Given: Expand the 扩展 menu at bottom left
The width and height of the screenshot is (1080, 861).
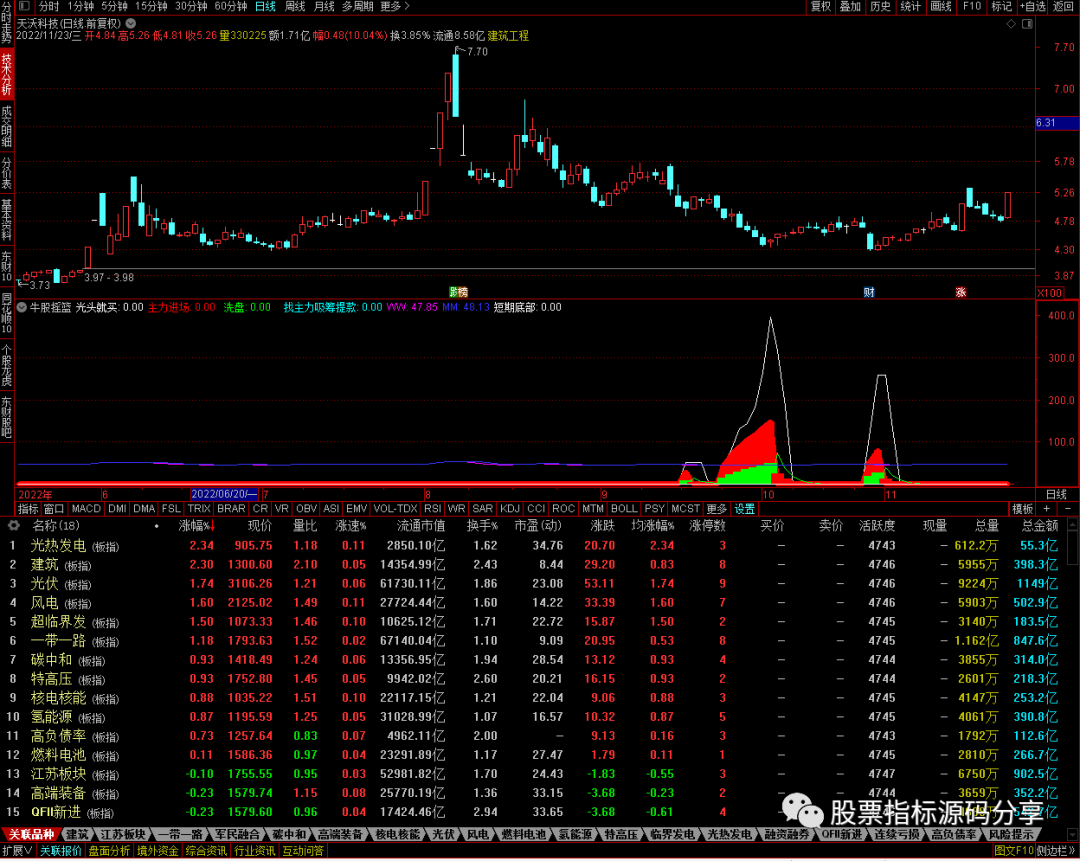Looking at the screenshot, I should click(x=17, y=851).
